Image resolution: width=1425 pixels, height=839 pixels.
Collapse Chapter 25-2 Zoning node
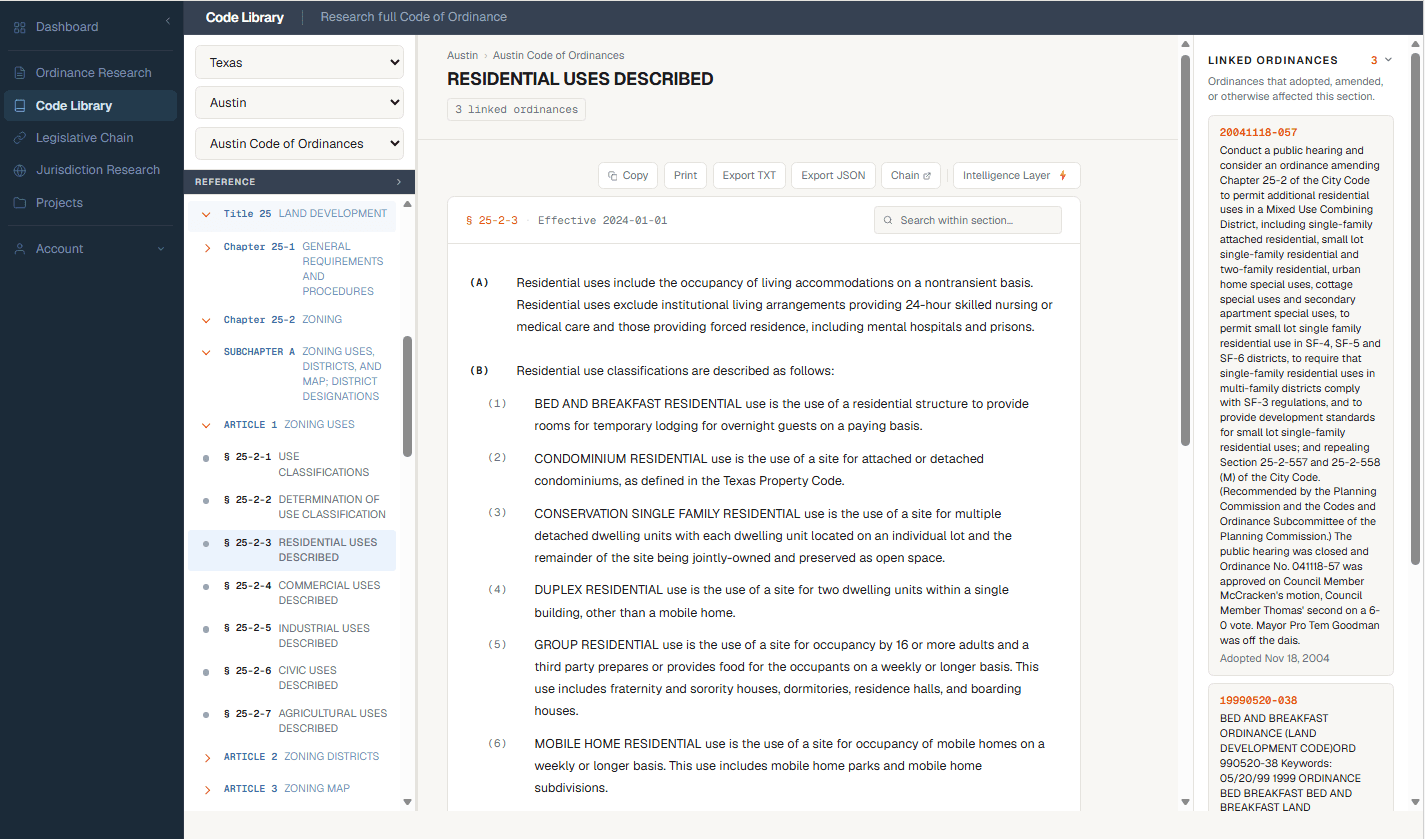[x=206, y=320]
